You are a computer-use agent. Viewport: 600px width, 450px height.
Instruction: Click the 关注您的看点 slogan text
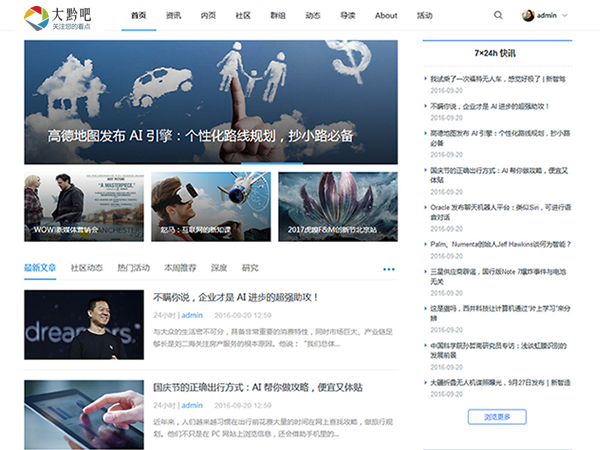pyautogui.click(x=72, y=27)
